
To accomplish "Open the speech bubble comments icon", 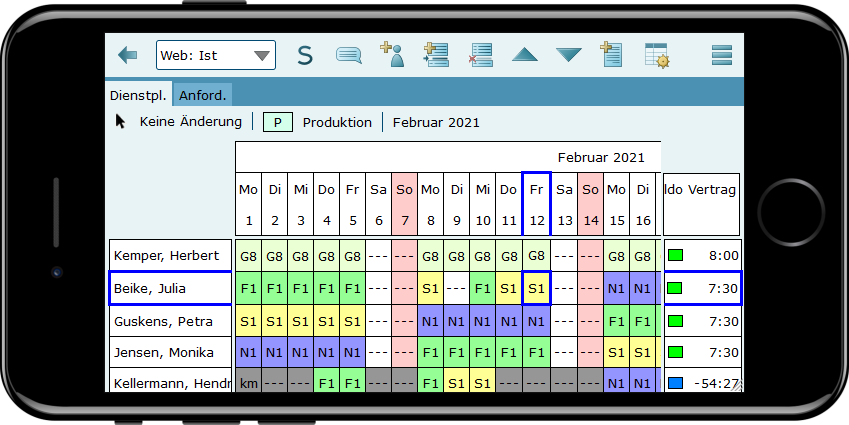I will tap(348, 55).
